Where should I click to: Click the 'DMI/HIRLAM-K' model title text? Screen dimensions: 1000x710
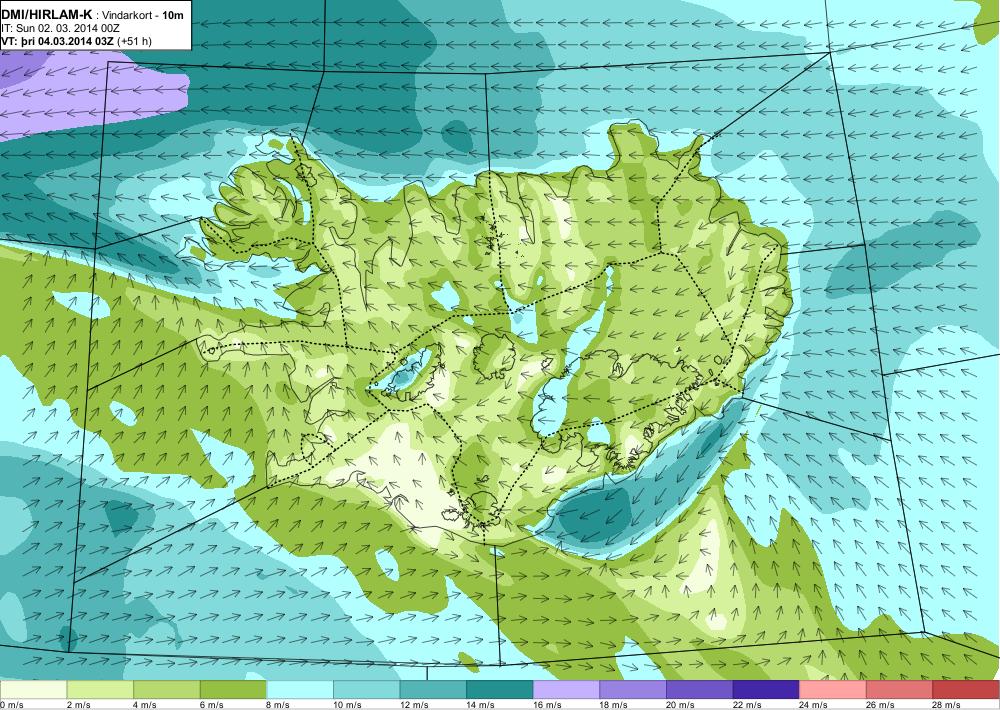(47, 14)
